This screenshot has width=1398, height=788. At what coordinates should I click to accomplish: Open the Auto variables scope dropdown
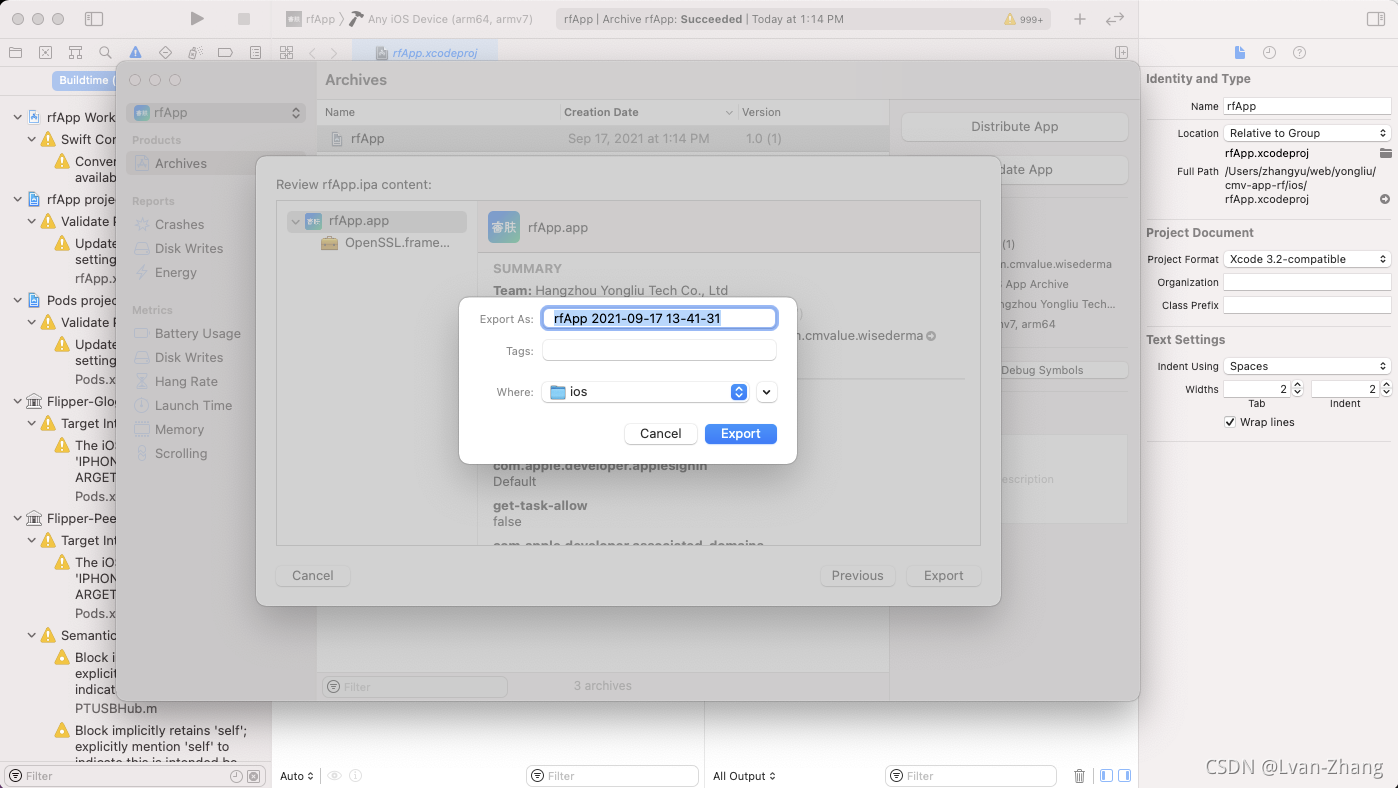click(297, 776)
